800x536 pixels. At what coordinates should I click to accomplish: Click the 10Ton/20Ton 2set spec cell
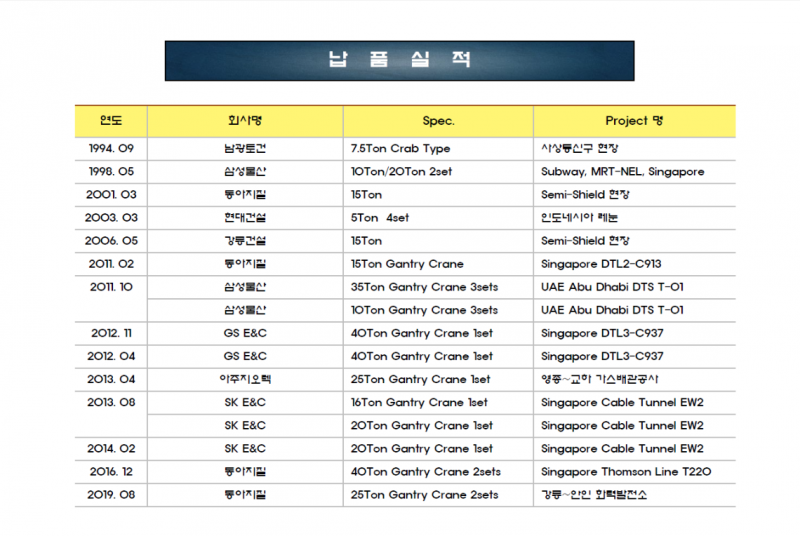pyautogui.click(x=401, y=172)
